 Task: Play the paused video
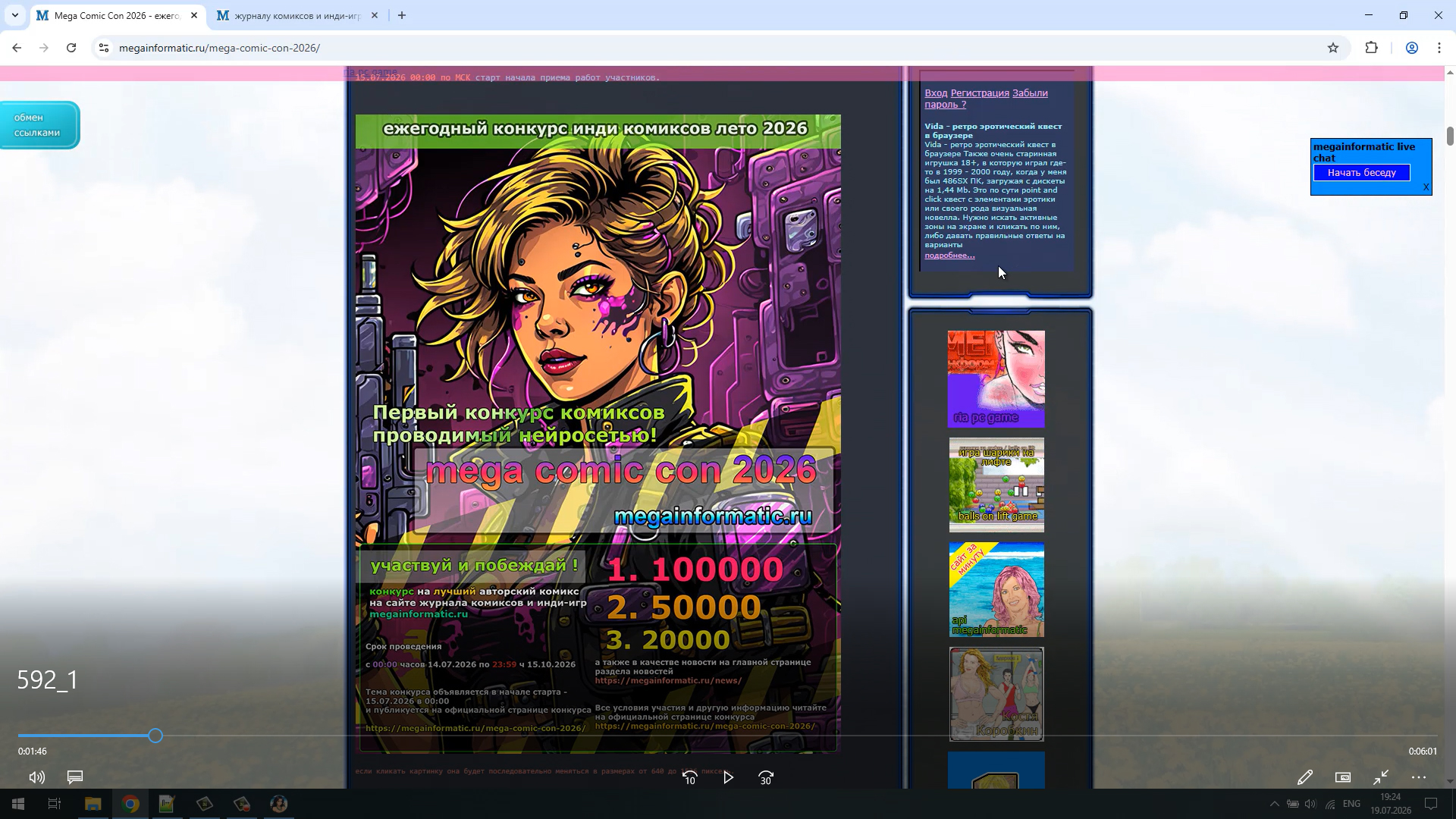(x=728, y=777)
